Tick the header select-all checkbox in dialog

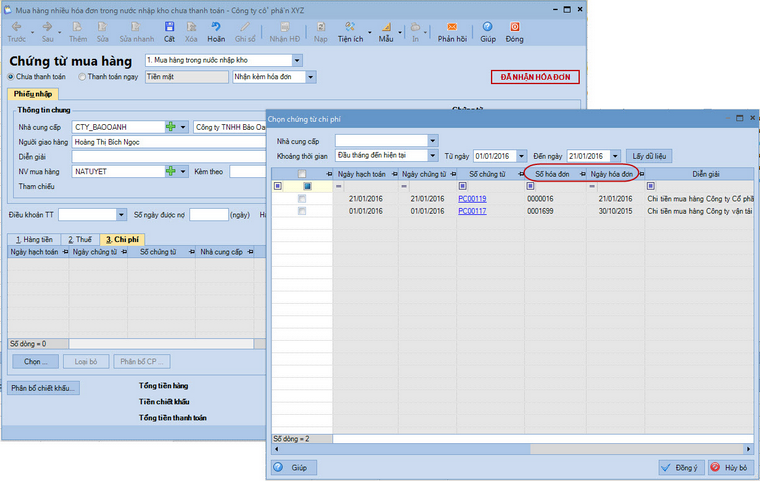point(301,174)
